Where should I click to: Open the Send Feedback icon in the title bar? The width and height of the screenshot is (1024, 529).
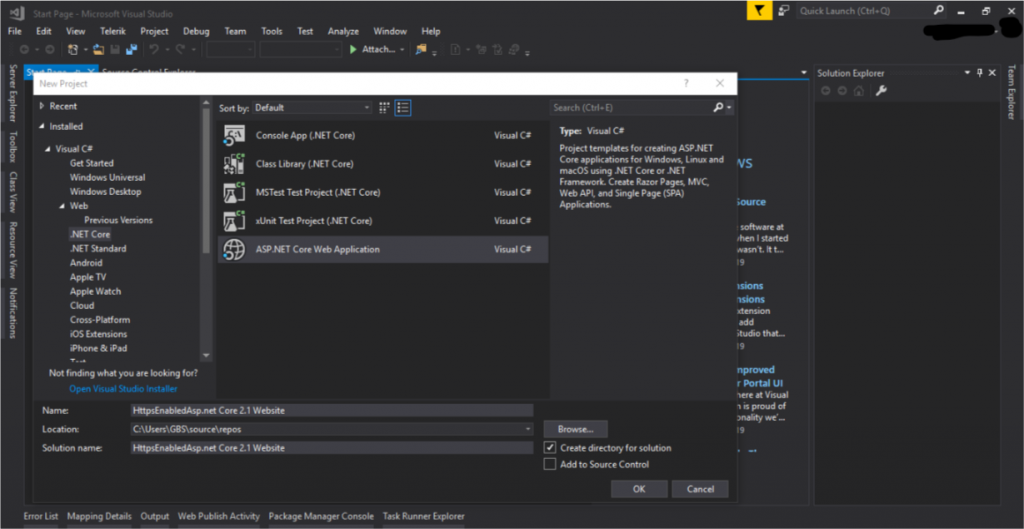point(784,11)
